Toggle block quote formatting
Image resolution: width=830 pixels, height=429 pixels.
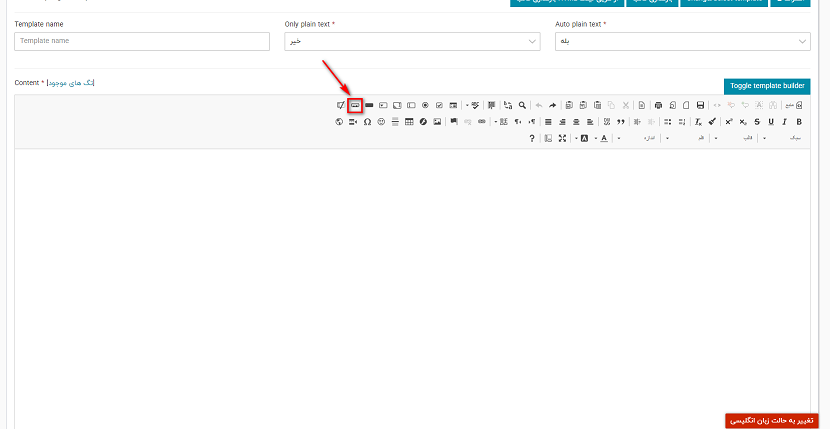click(621, 122)
